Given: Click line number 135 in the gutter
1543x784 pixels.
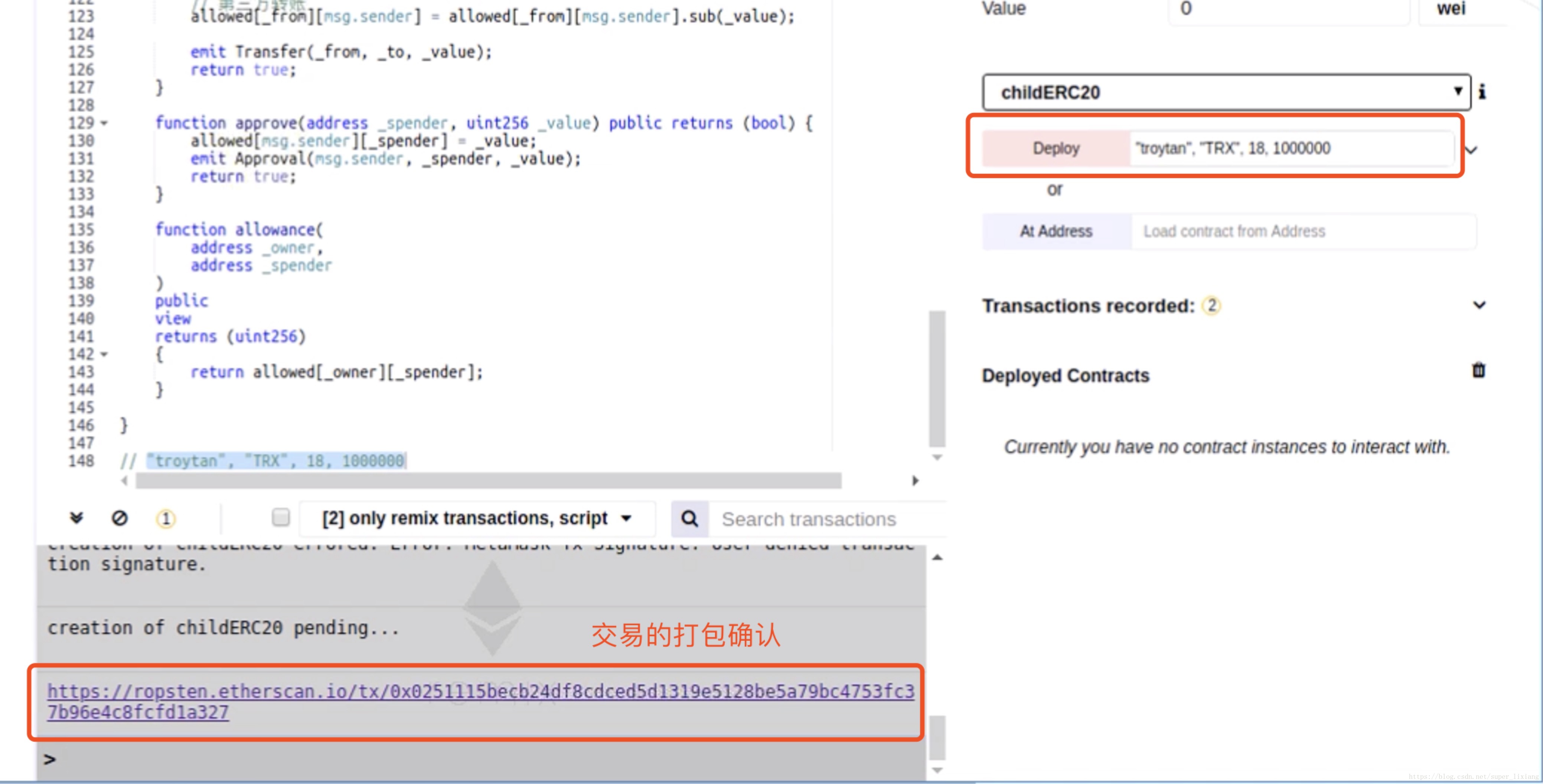Looking at the screenshot, I should click(81, 229).
